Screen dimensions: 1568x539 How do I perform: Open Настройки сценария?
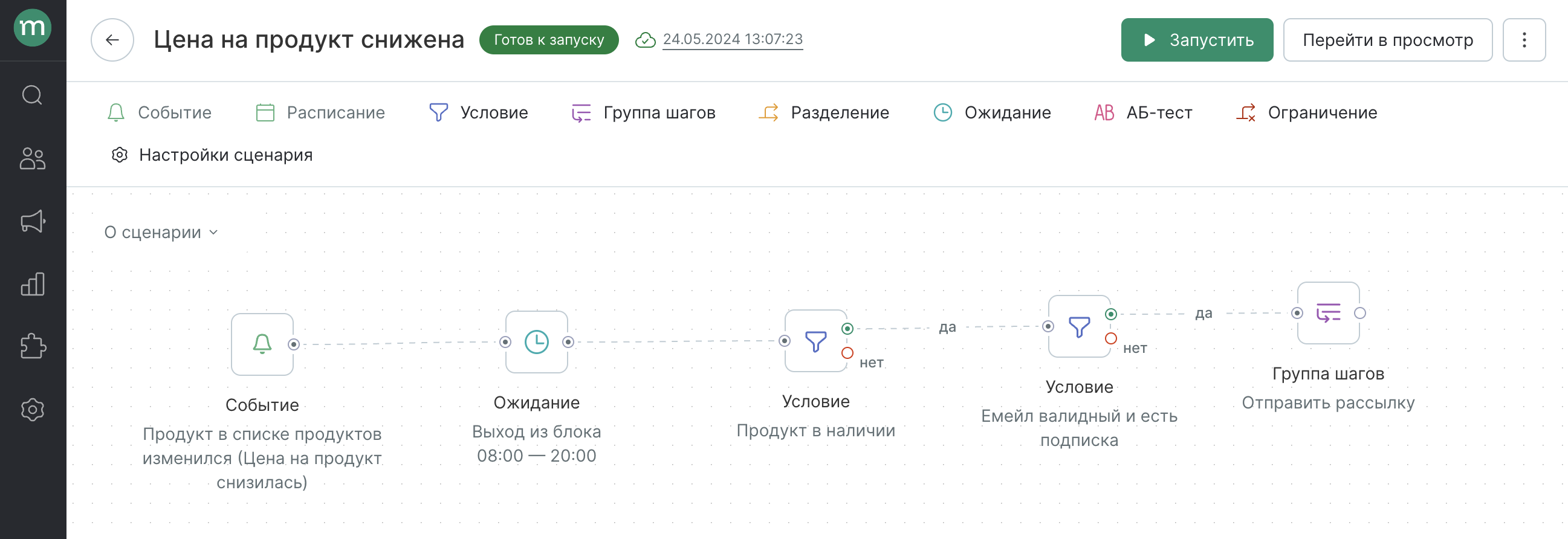pyautogui.click(x=212, y=155)
